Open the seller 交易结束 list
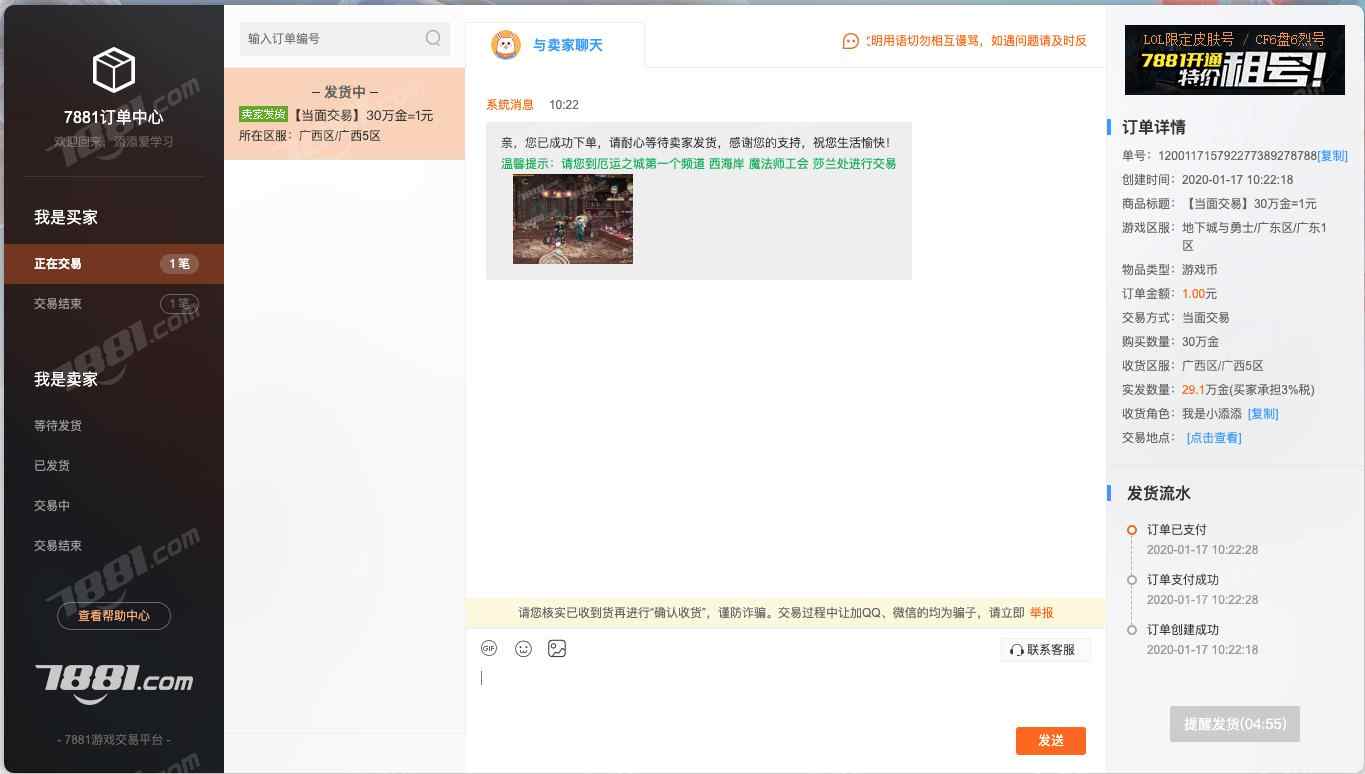The image size is (1365, 774). 58,546
